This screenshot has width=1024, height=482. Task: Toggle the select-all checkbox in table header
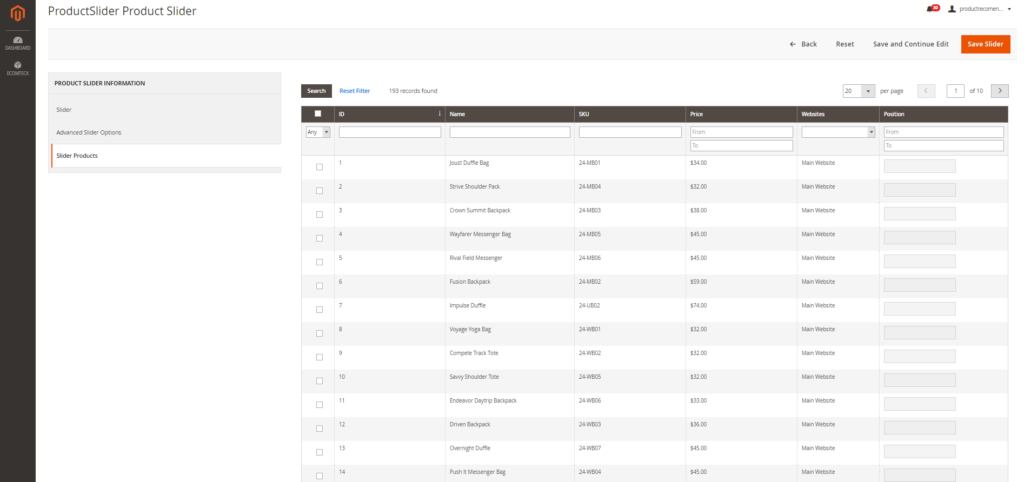(318, 114)
